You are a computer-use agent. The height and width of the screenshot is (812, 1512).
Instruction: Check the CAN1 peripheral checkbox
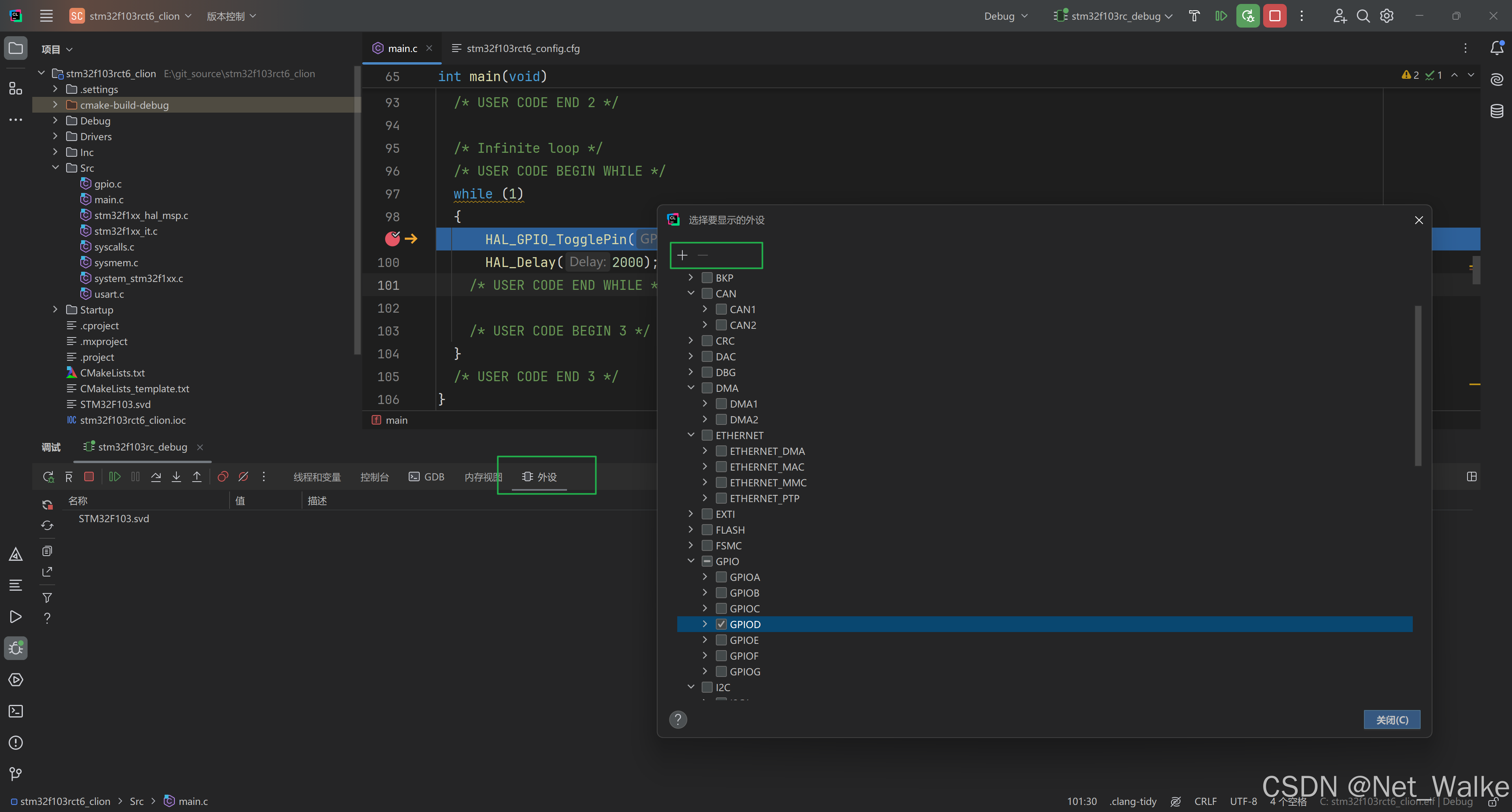pyautogui.click(x=721, y=310)
